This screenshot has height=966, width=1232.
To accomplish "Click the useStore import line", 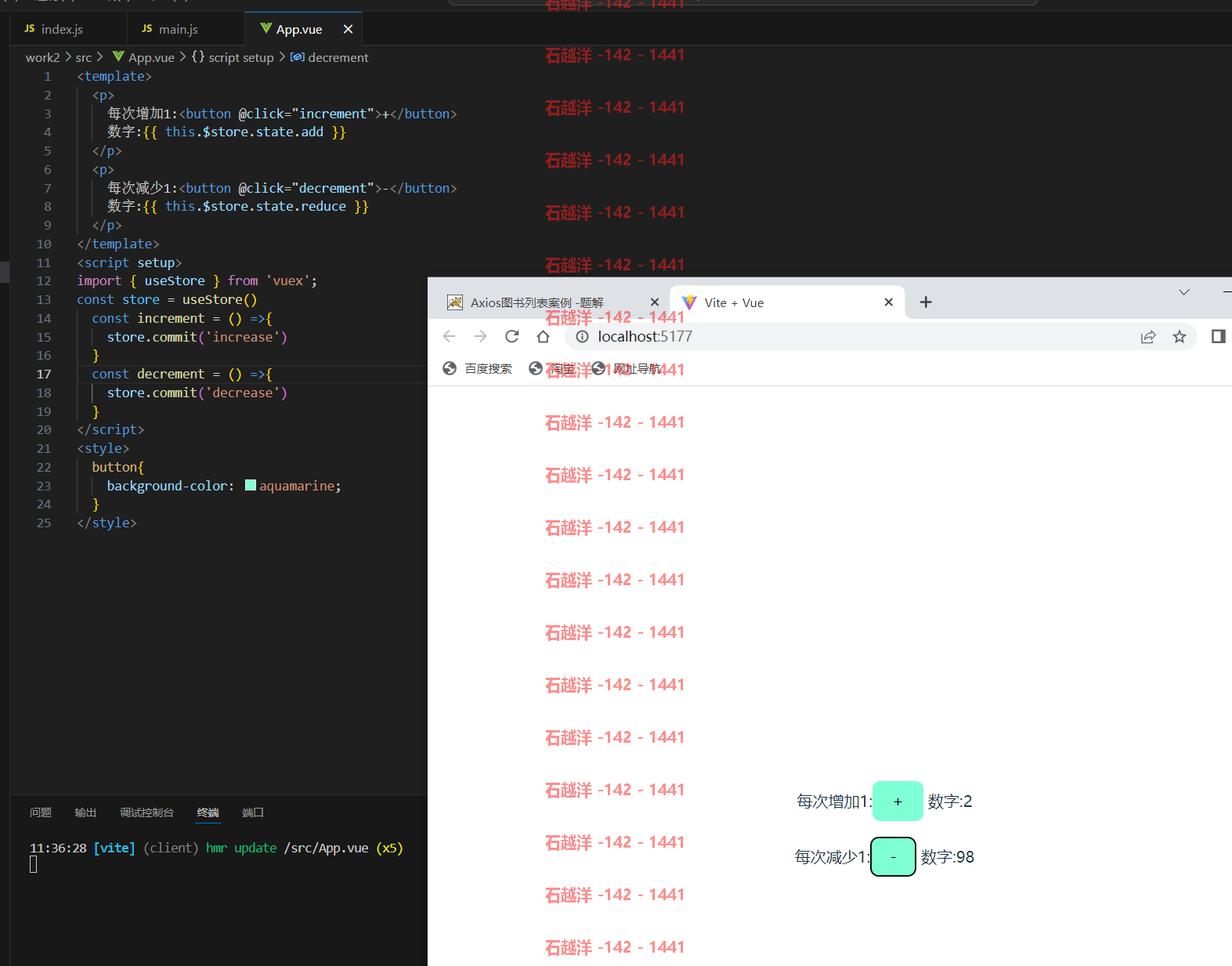I will [197, 280].
